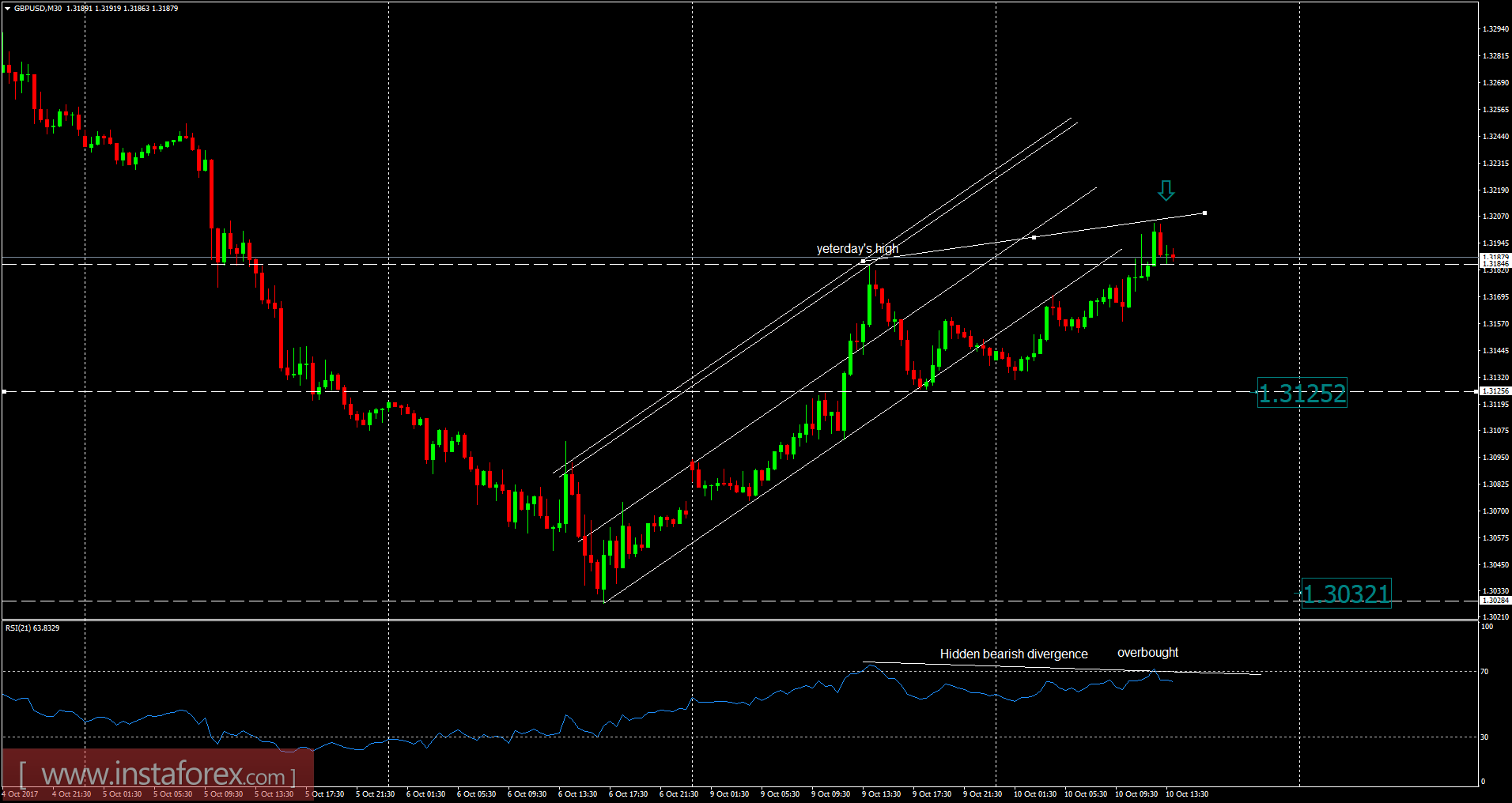Screen dimensions: 1512x803
Task: Click the 9 Oct 05:30 time label
Action: (x=781, y=794)
